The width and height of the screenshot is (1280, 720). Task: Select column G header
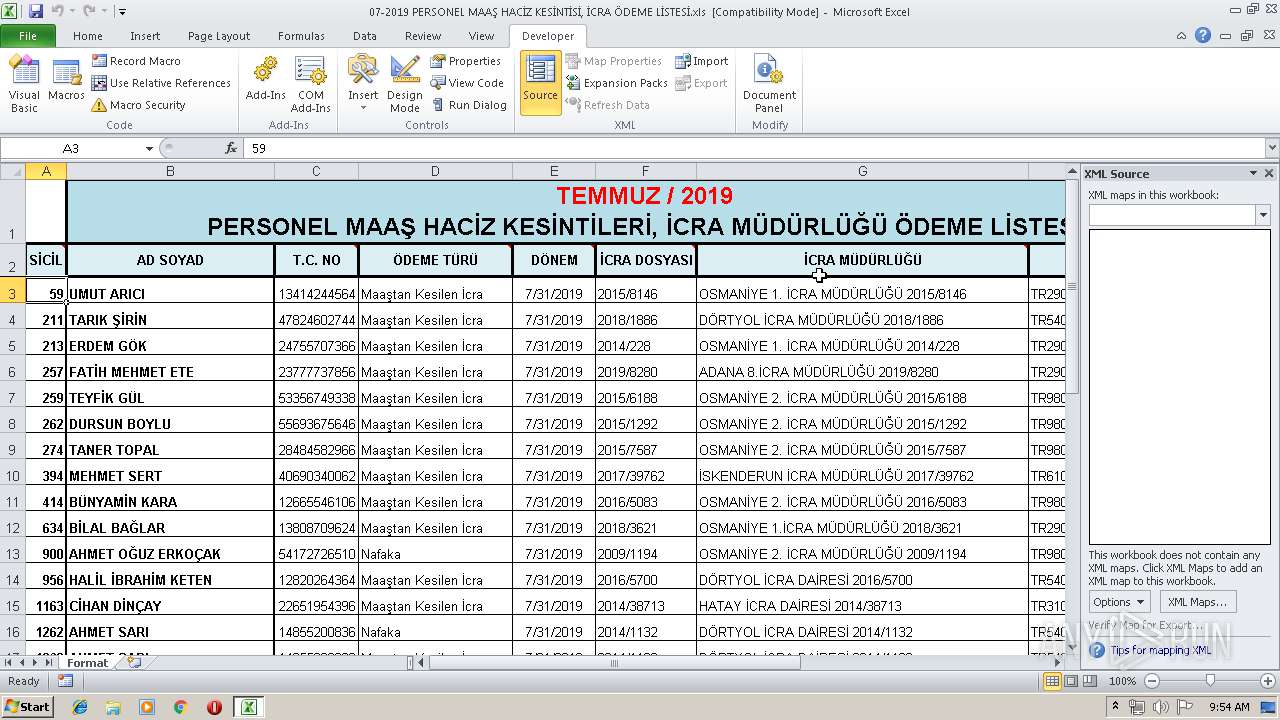click(x=862, y=171)
